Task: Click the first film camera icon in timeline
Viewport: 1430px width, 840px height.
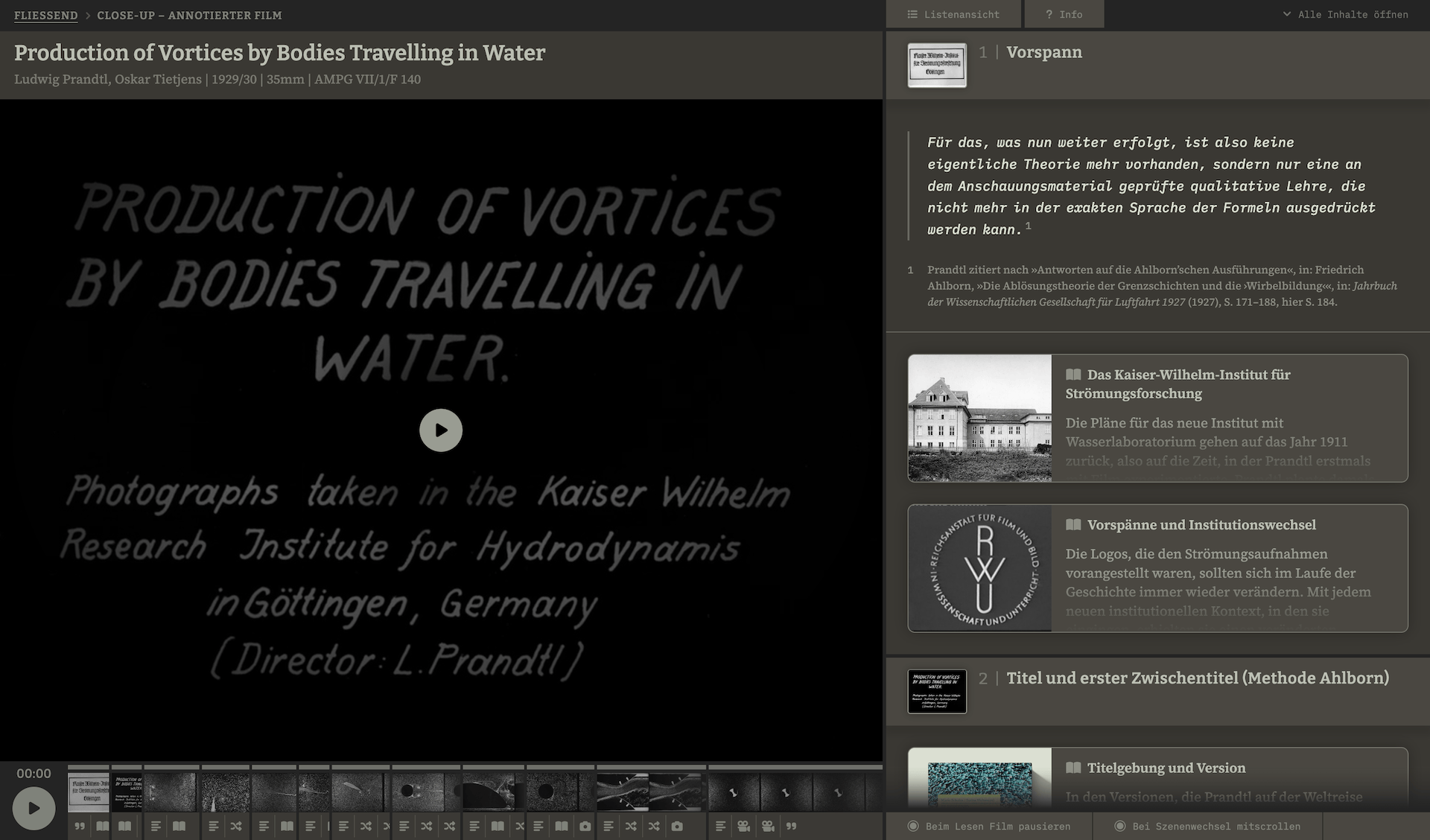Action: pyautogui.click(x=743, y=826)
